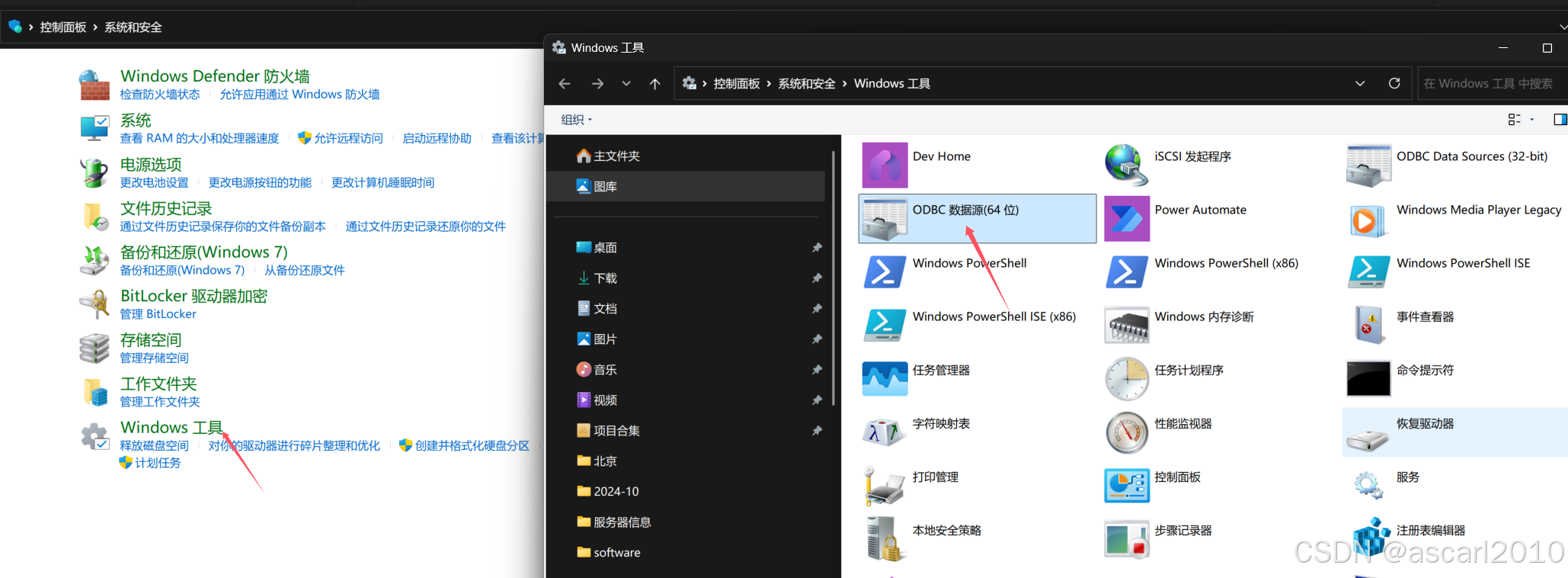Open 文件历史记录 heading link
Screen dimensions: 1568x578
(x=166, y=209)
